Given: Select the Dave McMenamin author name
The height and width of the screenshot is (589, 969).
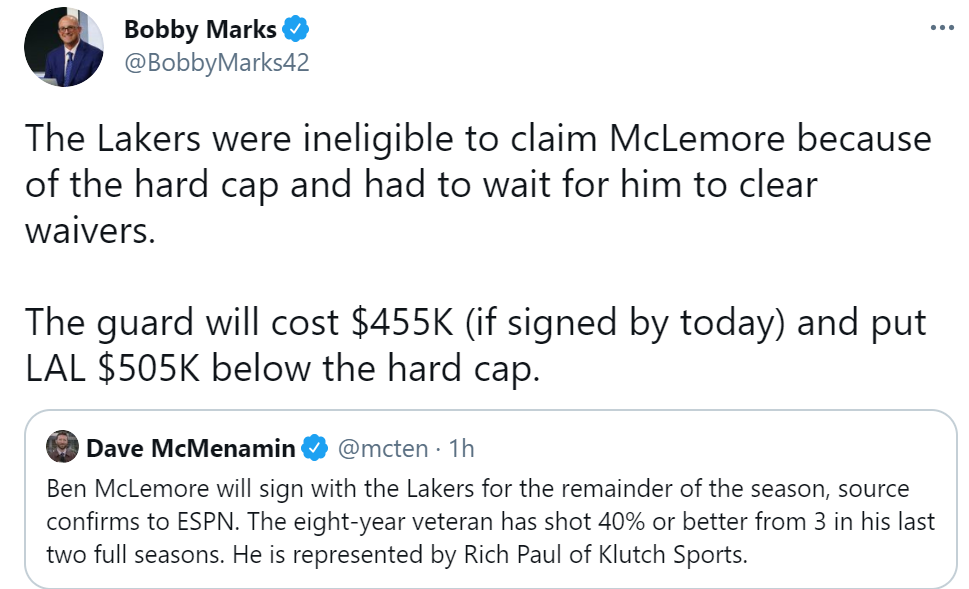Looking at the screenshot, I should pos(190,448).
